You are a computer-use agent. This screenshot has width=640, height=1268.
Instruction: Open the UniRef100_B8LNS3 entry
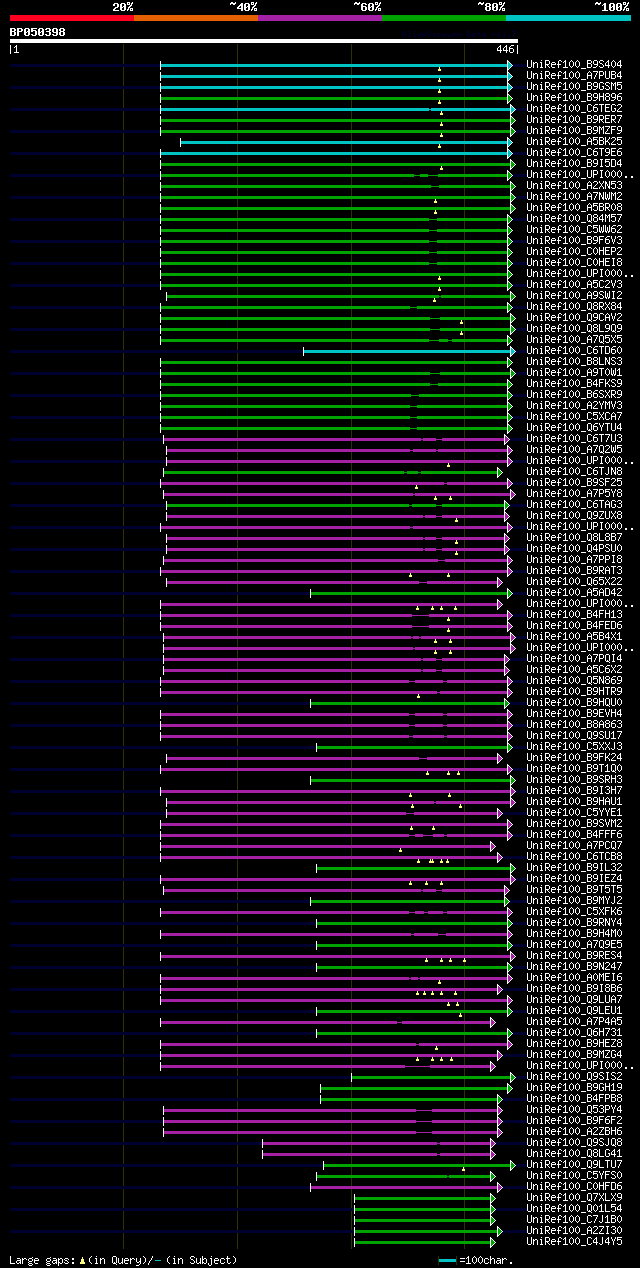coord(574,362)
